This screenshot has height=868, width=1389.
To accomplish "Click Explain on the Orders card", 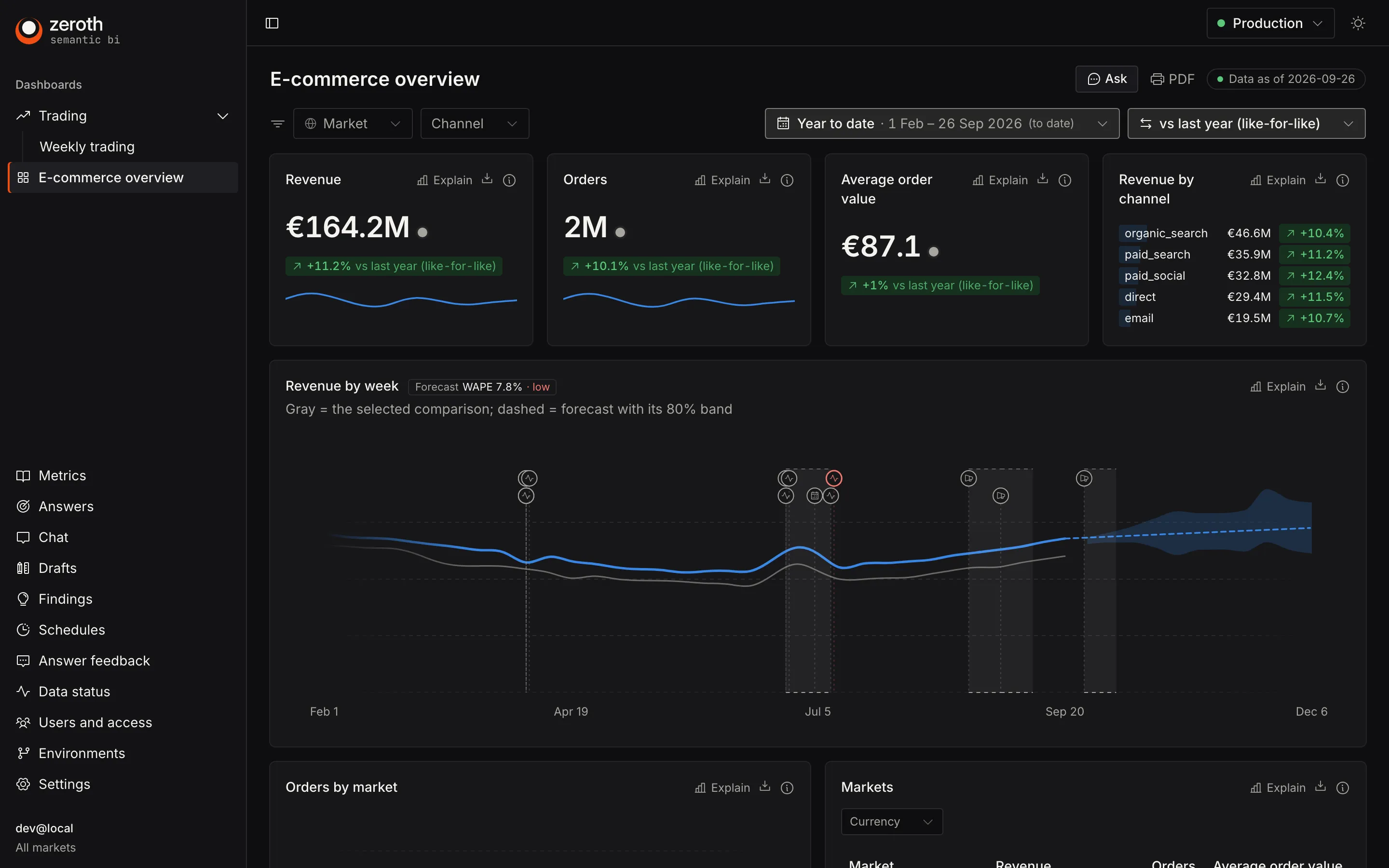I will pos(722,180).
